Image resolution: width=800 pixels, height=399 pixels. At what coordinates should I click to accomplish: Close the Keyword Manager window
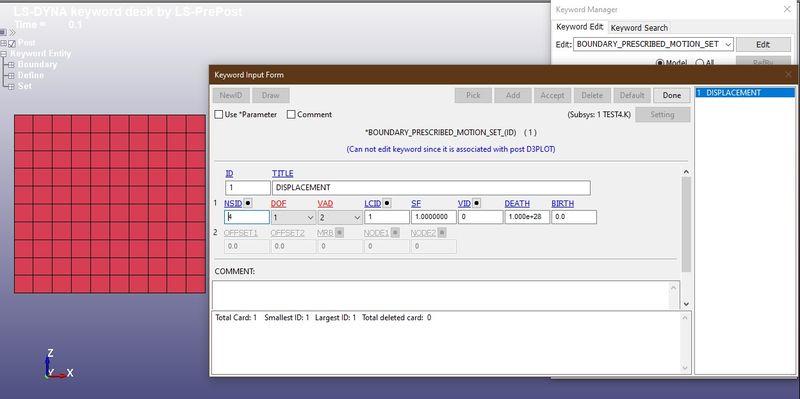tap(787, 9)
